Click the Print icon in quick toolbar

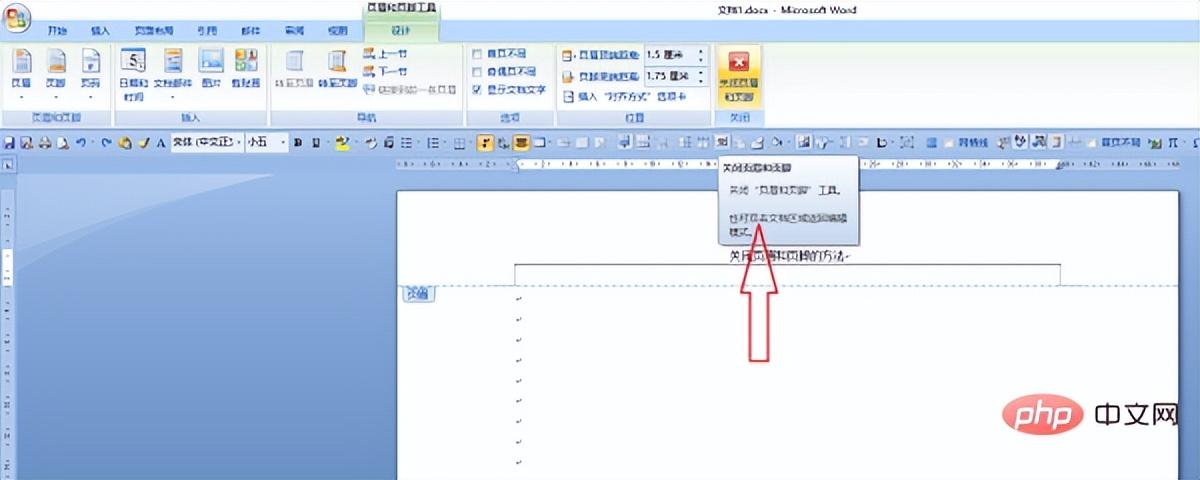(45, 143)
